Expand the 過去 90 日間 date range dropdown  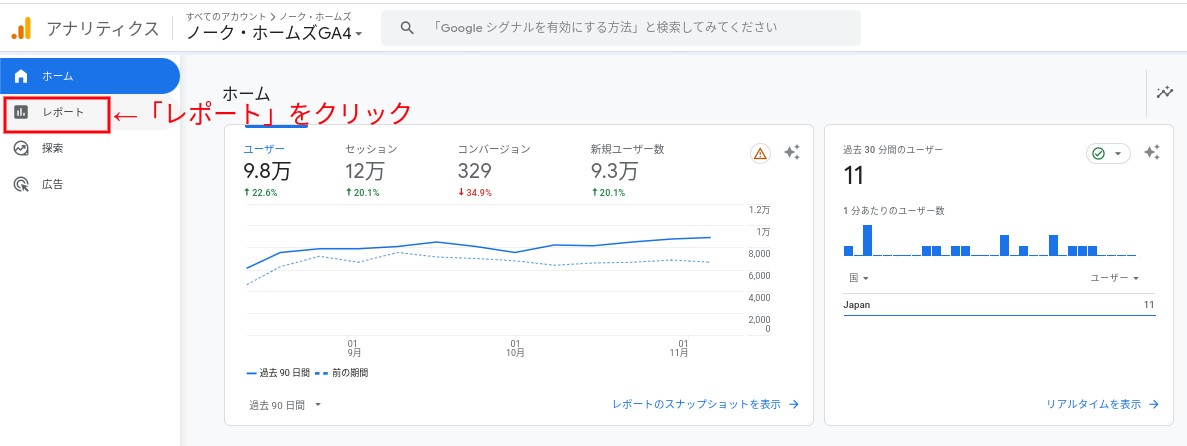(x=285, y=405)
